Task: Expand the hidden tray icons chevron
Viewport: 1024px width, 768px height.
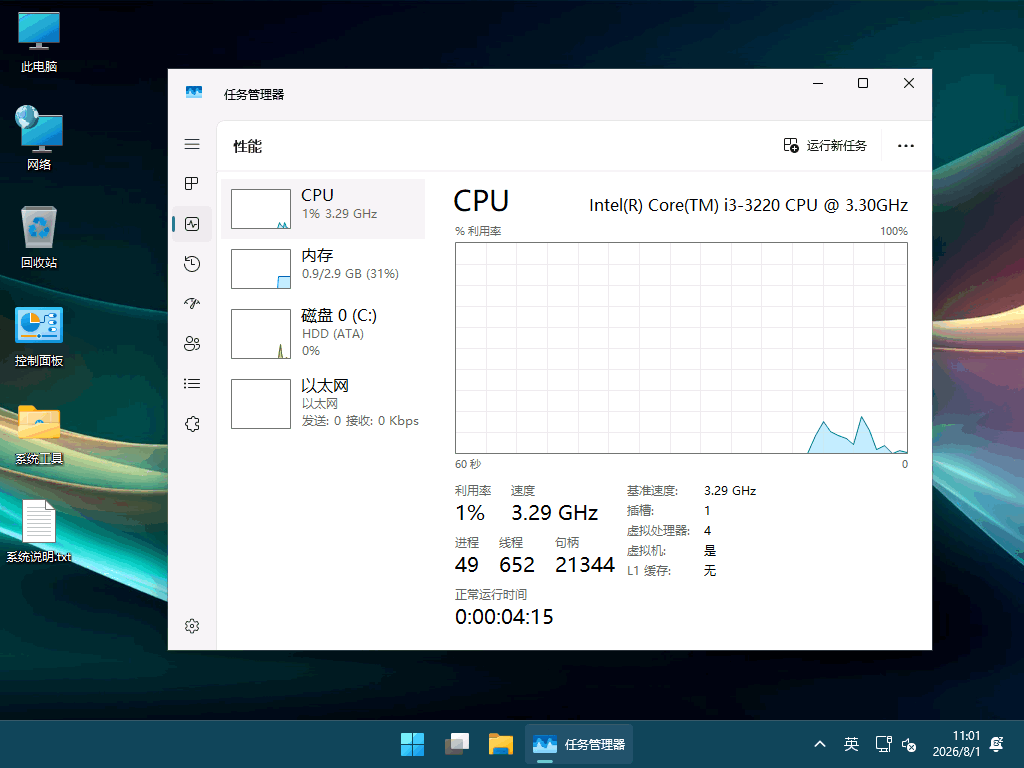Action: tap(820, 744)
